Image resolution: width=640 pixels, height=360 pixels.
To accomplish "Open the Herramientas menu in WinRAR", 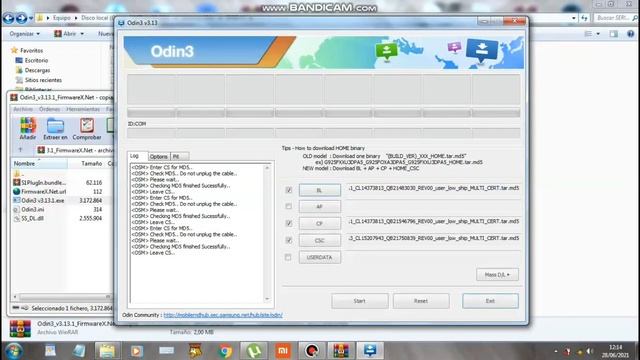I will click(x=83, y=109).
